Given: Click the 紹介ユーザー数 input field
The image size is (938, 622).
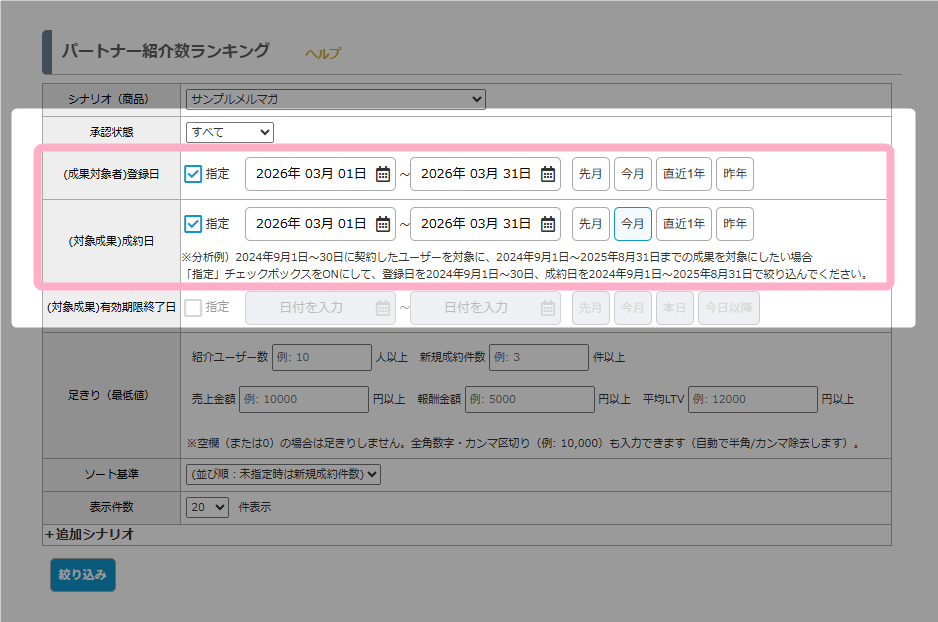Looking at the screenshot, I should (320, 357).
